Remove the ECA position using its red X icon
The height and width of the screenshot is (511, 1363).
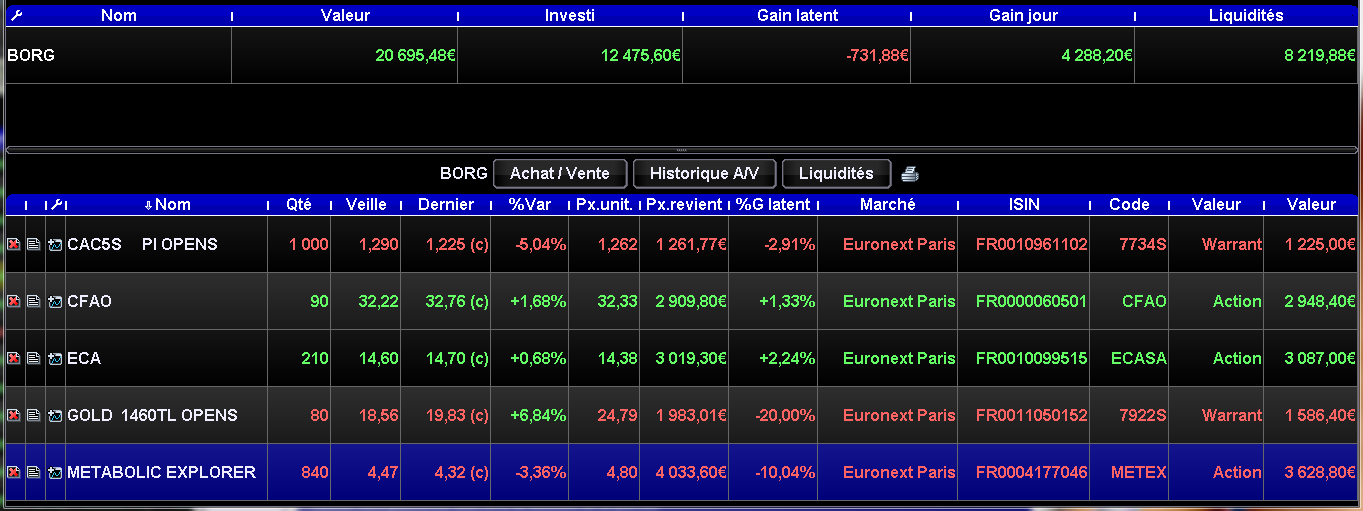click(14, 359)
